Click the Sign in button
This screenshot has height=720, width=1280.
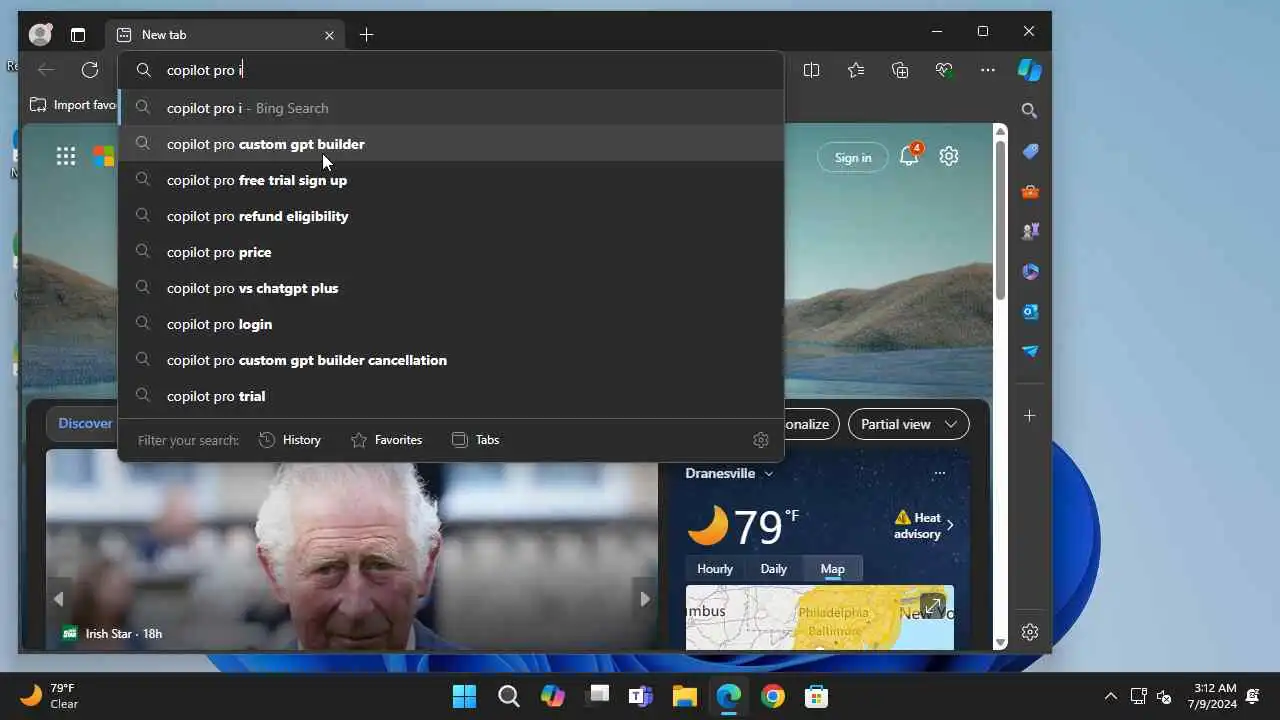coord(853,157)
